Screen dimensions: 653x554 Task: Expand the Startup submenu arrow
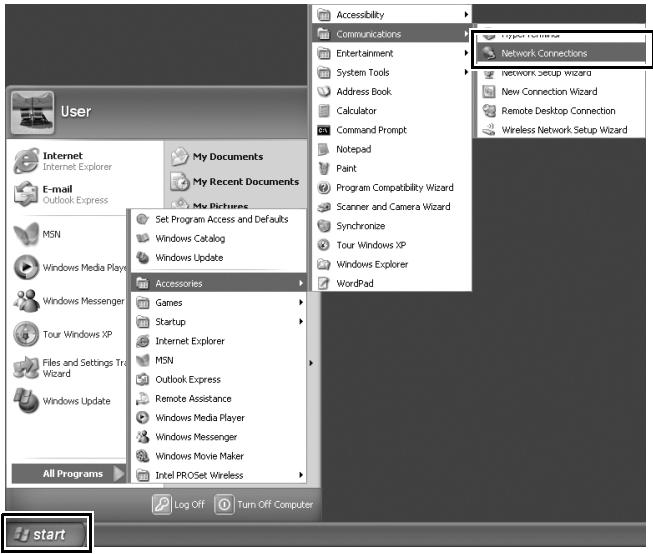click(x=301, y=322)
